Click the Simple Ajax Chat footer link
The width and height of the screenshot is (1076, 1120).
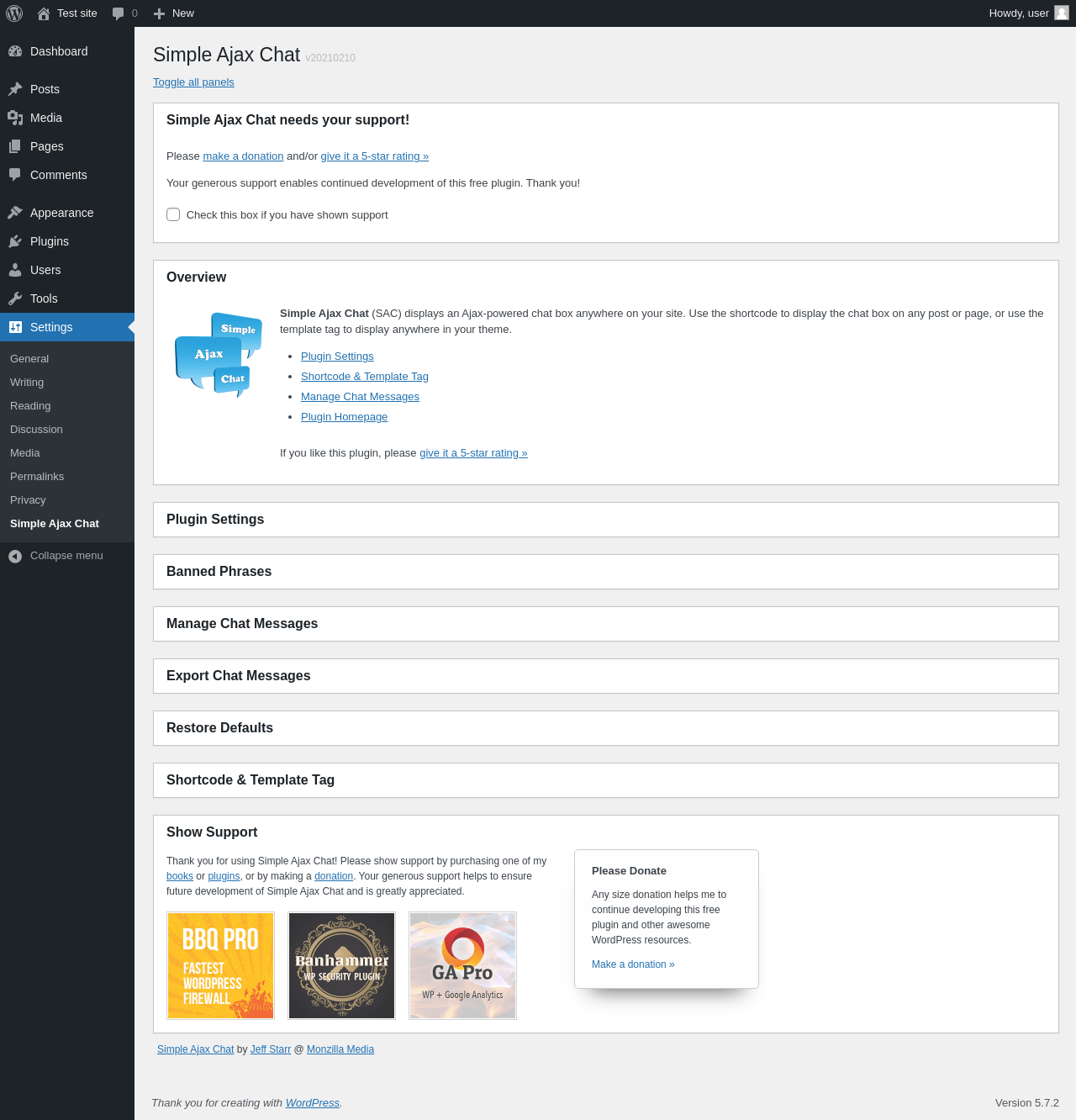(x=196, y=1049)
